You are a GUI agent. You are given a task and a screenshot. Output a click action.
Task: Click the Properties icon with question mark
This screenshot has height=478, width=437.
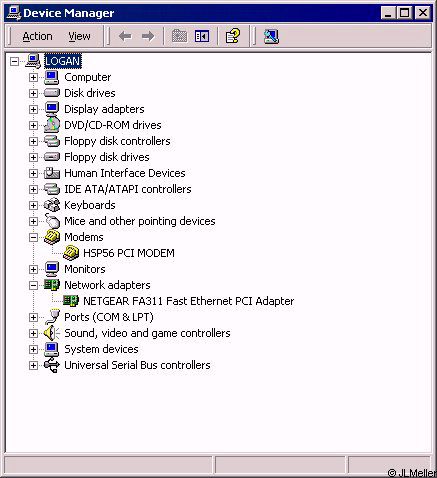coord(233,36)
